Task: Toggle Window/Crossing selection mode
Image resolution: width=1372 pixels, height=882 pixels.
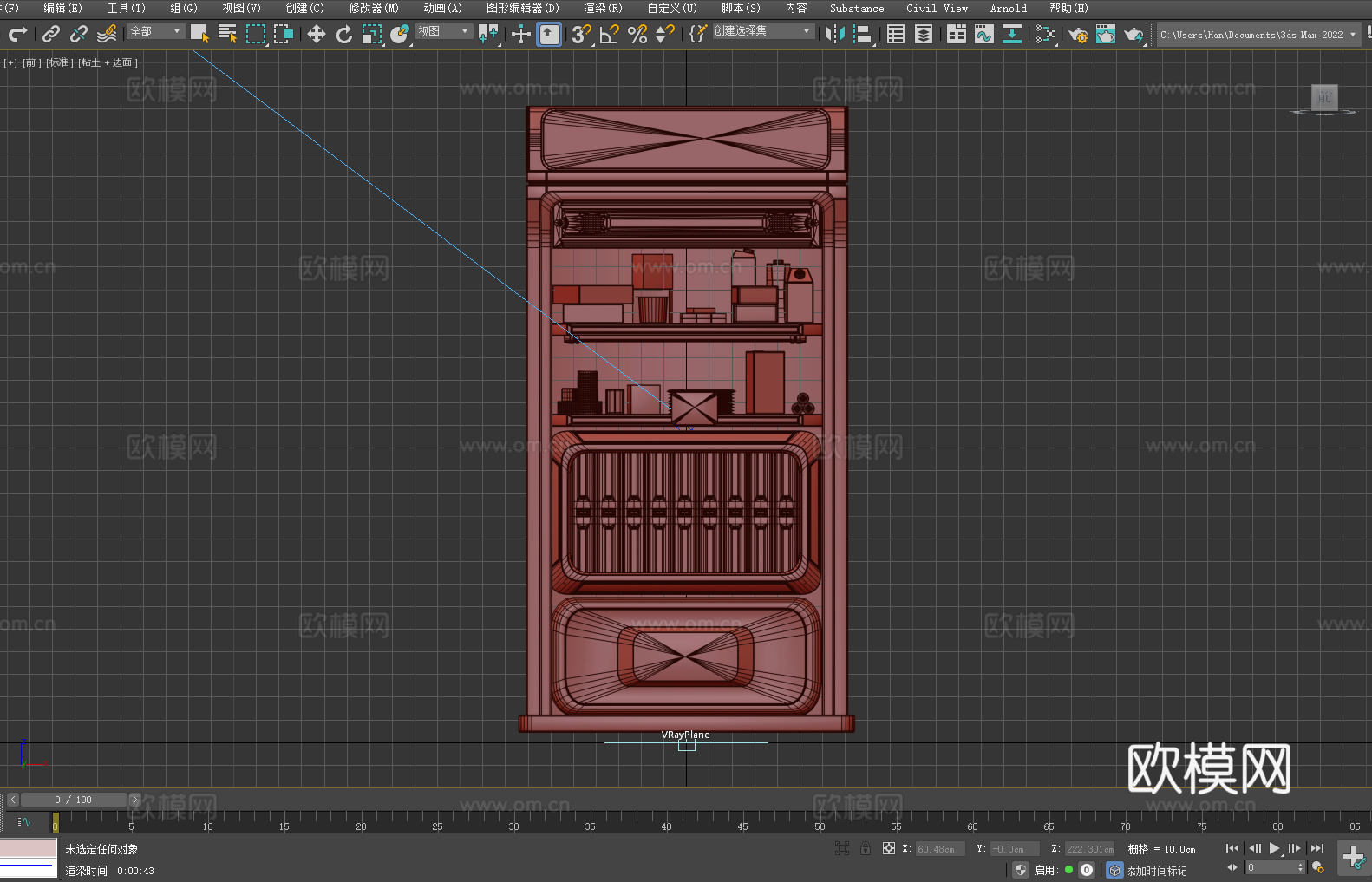Action: 284,34
